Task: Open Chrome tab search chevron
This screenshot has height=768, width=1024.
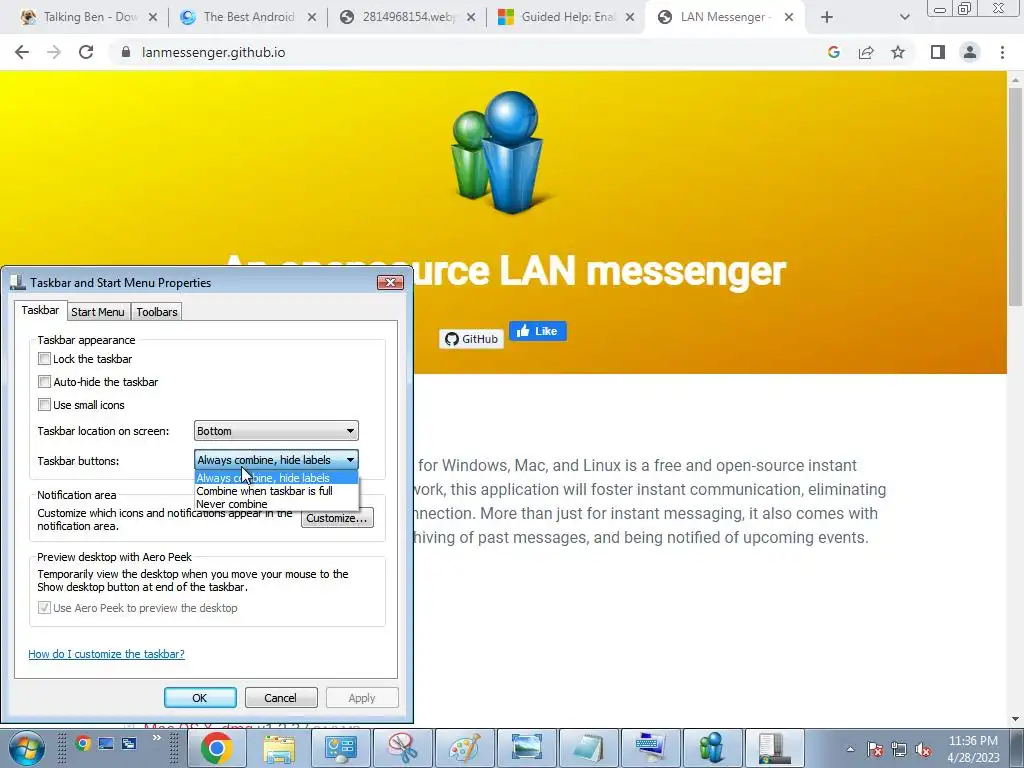Action: point(904,18)
